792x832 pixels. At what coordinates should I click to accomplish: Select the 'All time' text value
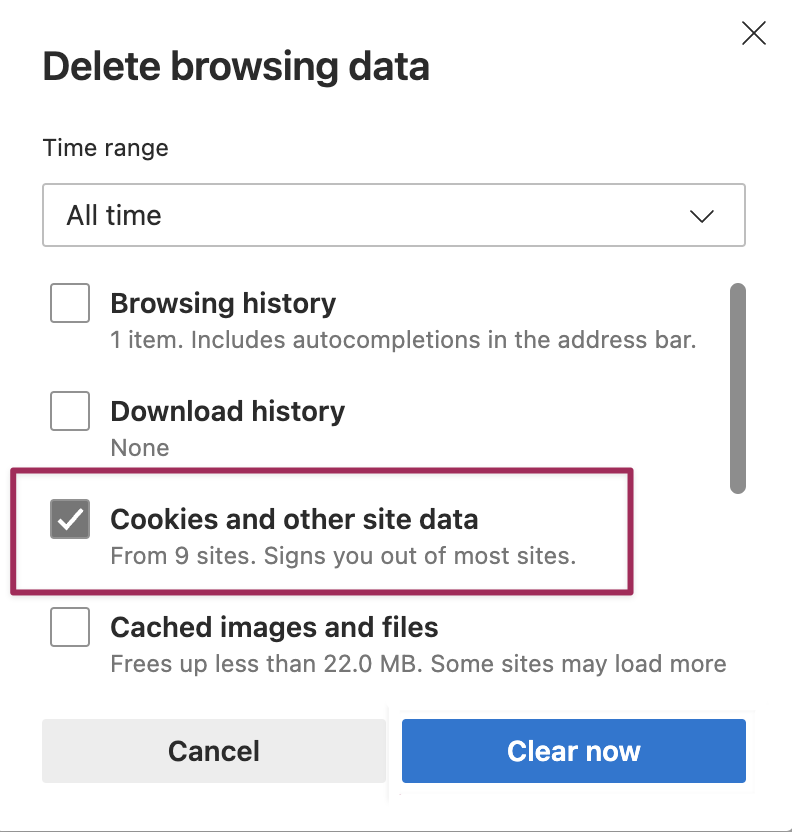coord(114,215)
